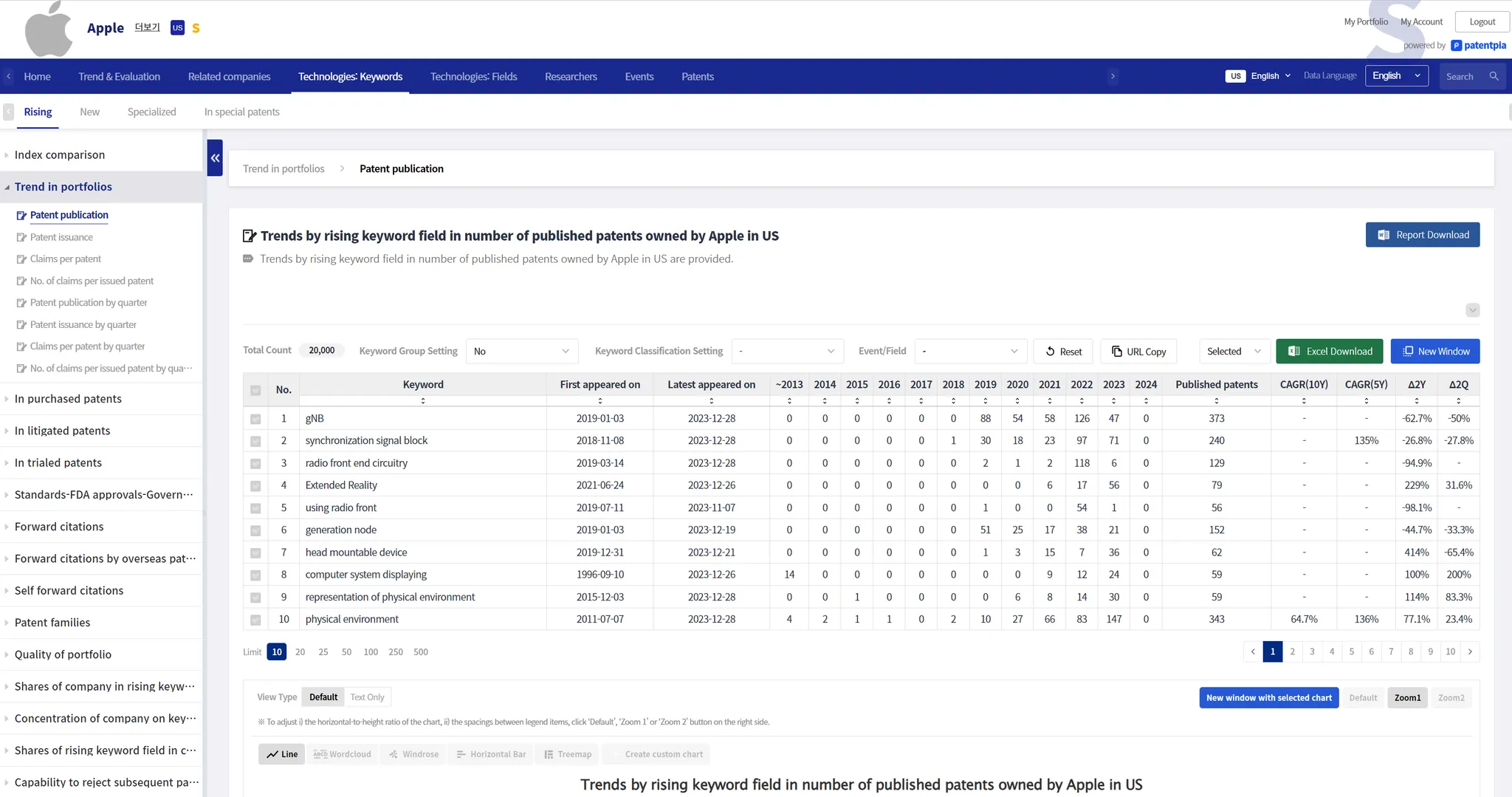Select the Wordcloud chart type
Image resolution: width=1512 pixels, height=797 pixels.
[x=343, y=754]
